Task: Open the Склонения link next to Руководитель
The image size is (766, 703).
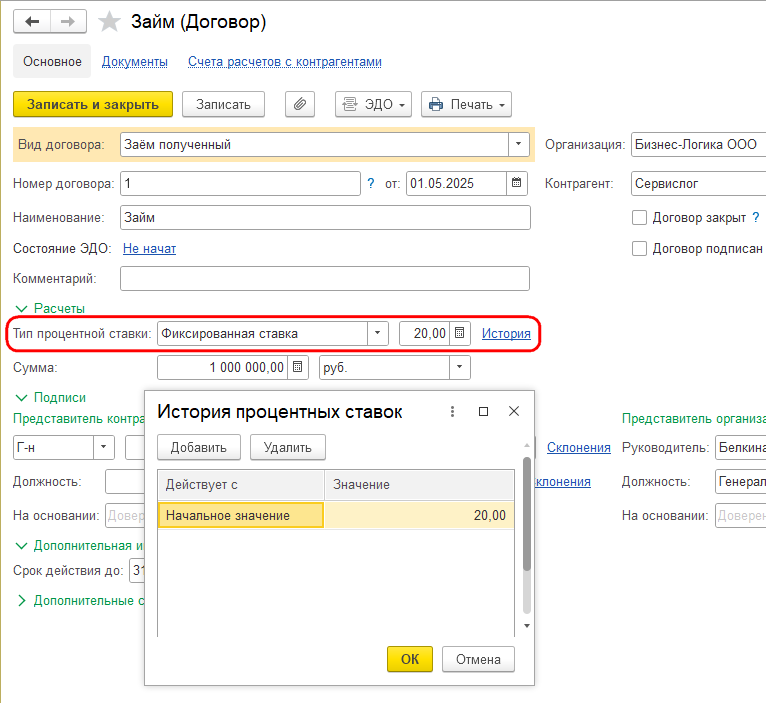Action: 578,447
